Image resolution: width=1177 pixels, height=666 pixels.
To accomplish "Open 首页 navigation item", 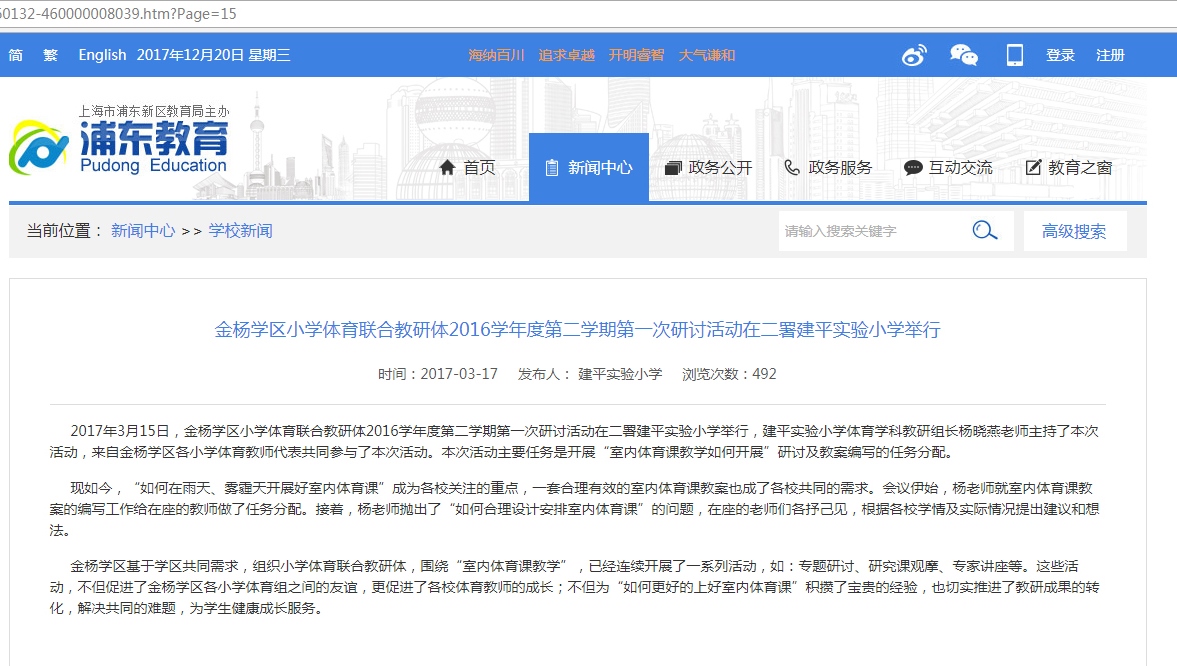I will pos(467,167).
